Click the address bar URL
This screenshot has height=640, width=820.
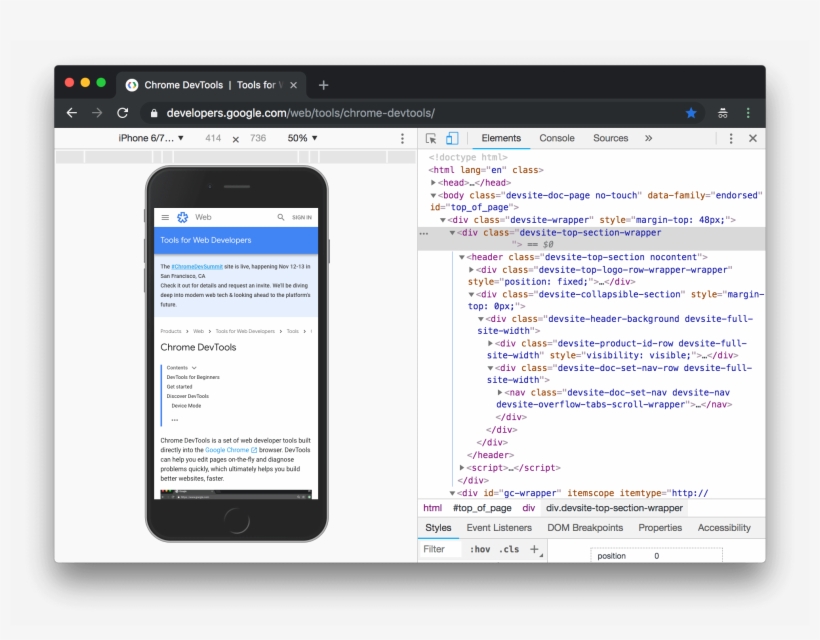[301, 113]
